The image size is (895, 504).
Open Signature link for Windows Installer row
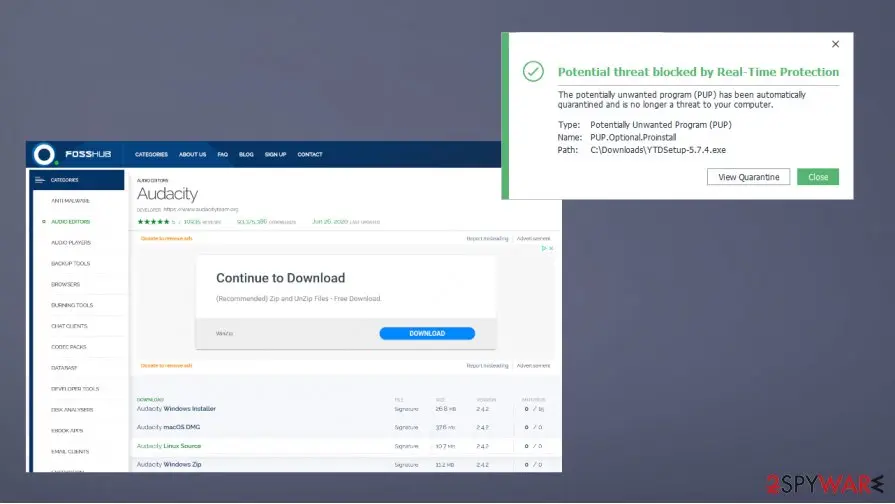coord(406,409)
